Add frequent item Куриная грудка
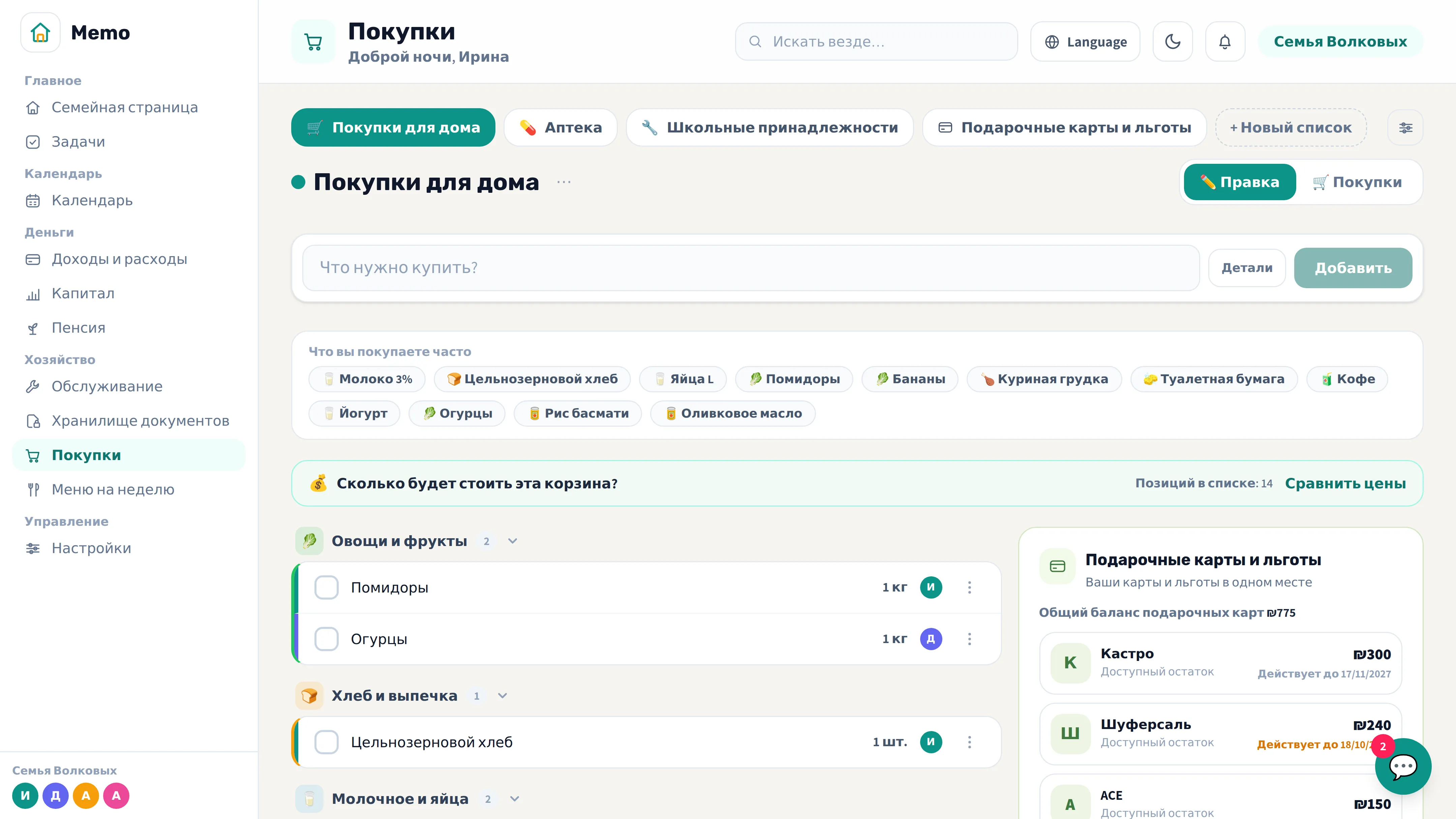1456x819 pixels. click(x=1044, y=379)
